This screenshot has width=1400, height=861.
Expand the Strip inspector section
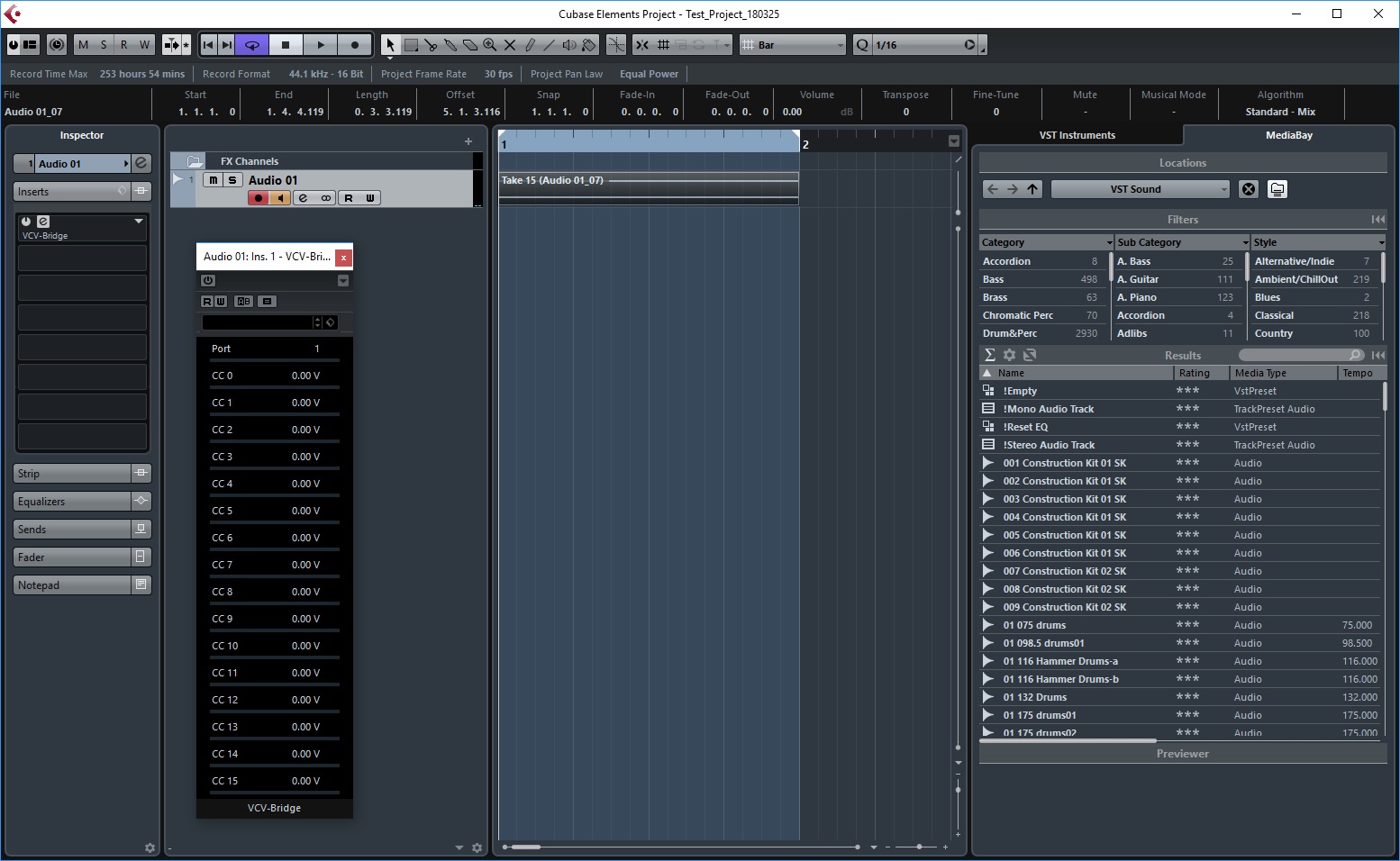click(72, 474)
